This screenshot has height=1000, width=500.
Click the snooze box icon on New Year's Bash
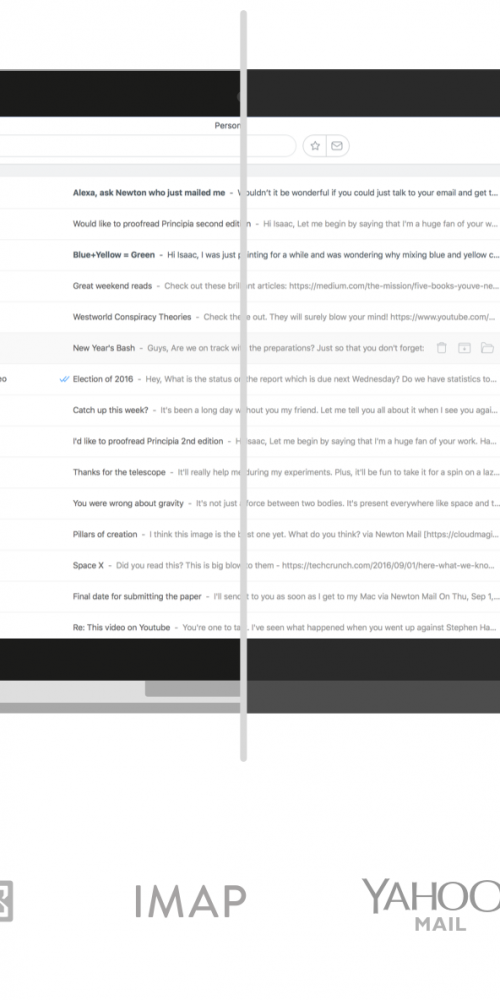pos(464,348)
